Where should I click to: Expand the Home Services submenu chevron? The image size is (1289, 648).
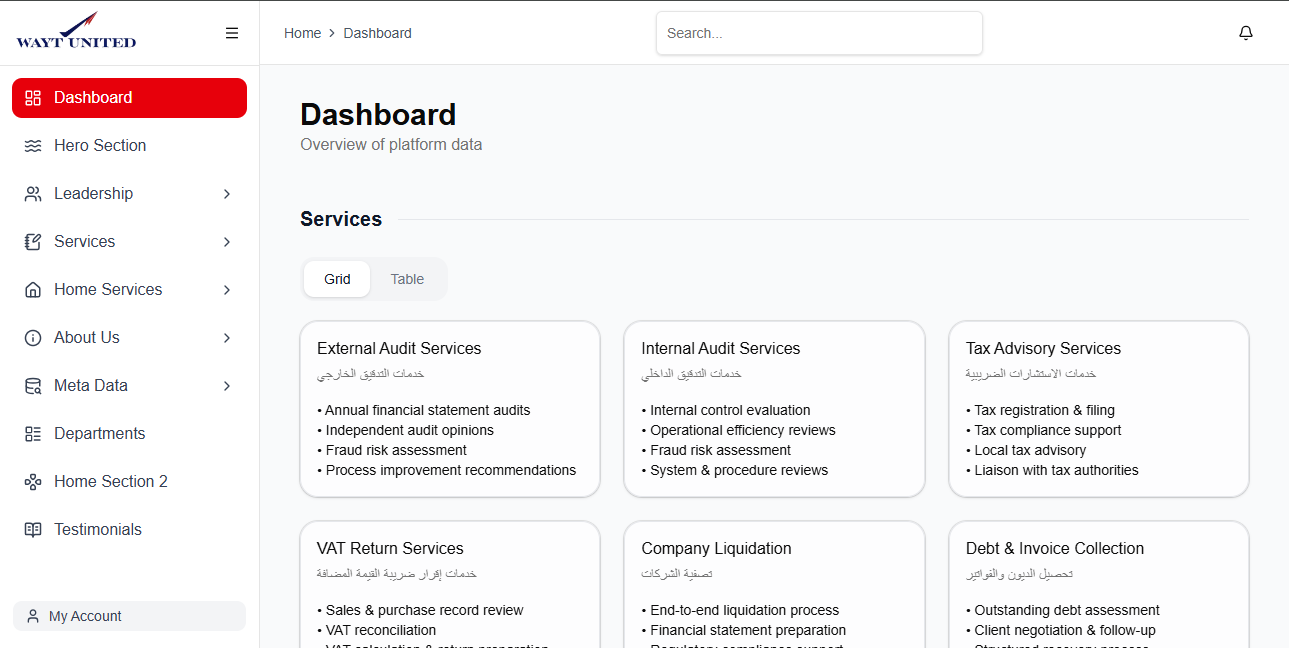tap(227, 290)
